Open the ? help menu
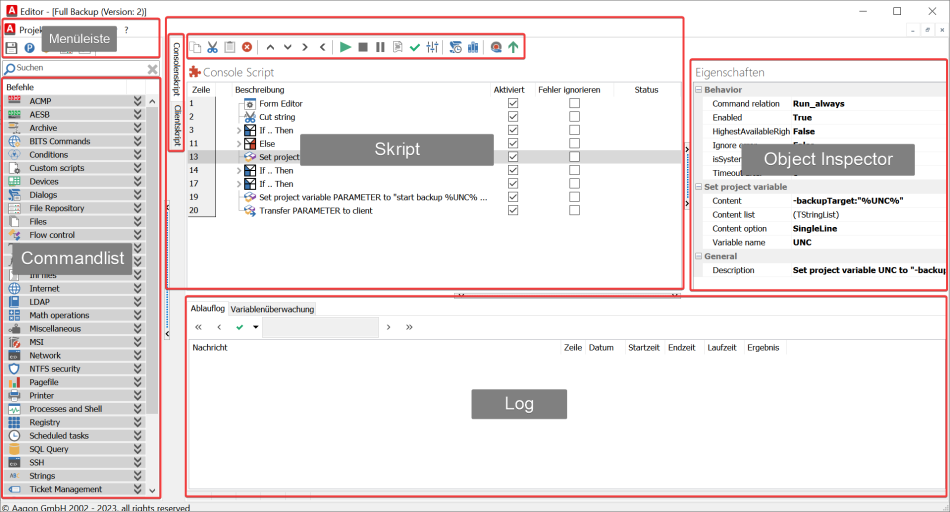Image resolution: width=950 pixels, height=512 pixels. [127, 30]
